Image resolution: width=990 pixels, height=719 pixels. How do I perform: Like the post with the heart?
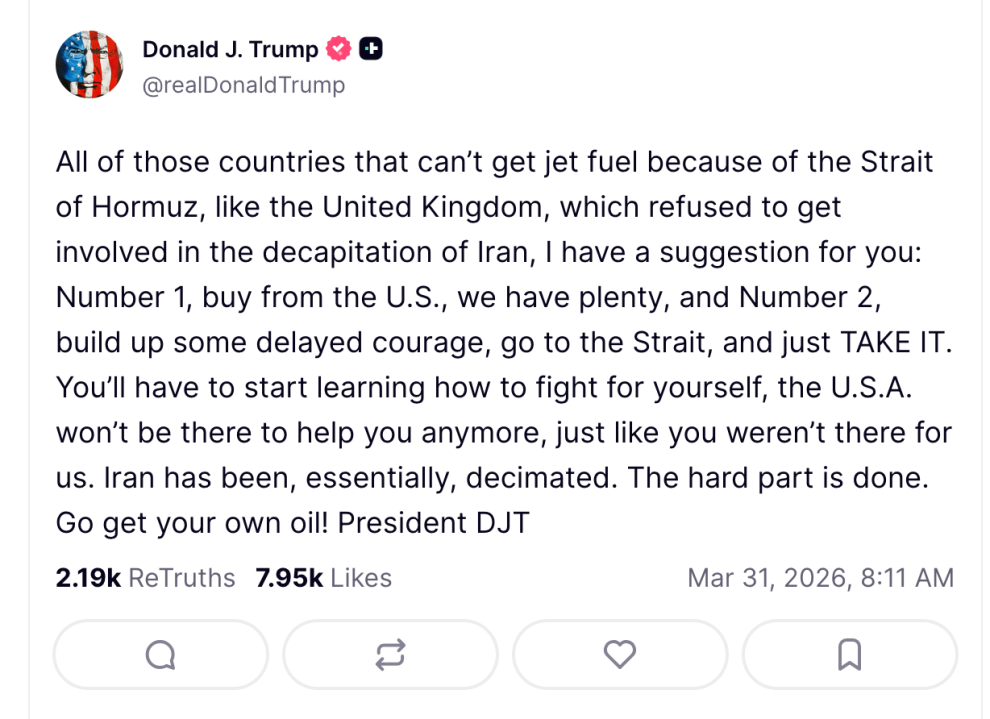pos(620,655)
